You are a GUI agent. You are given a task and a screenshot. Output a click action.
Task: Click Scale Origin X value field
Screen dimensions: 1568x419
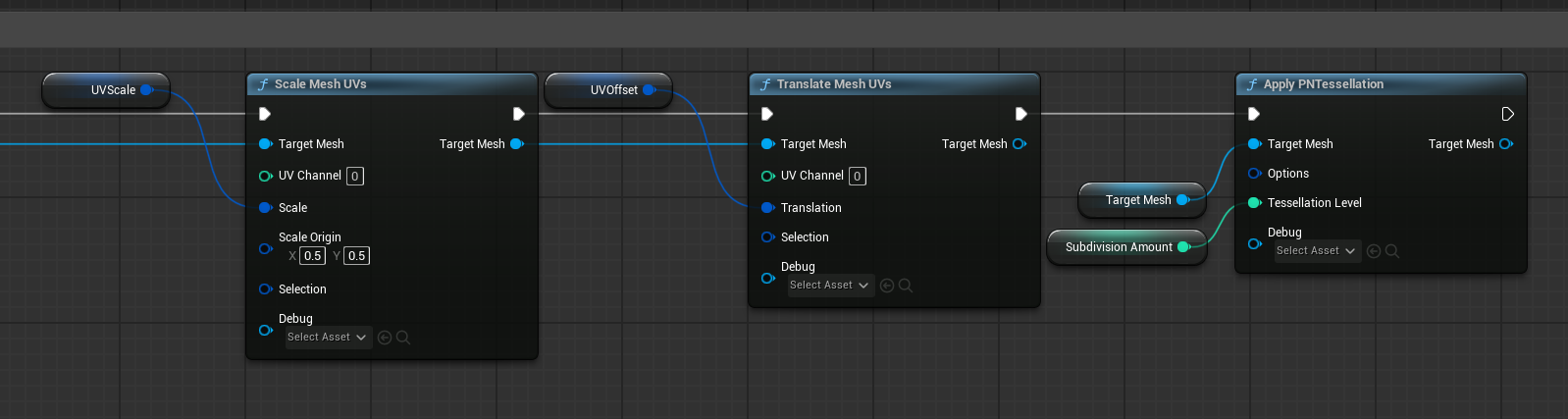pyautogui.click(x=312, y=256)
